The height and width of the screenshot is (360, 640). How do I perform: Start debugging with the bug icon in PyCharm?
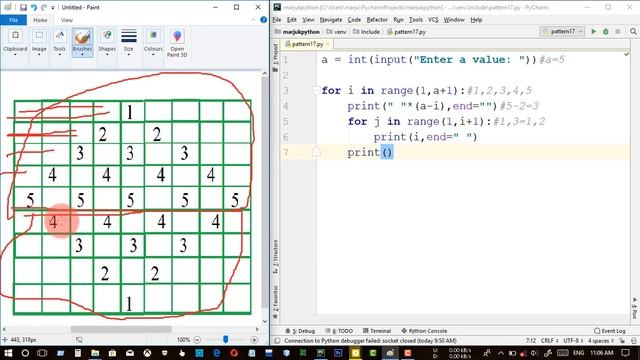[x=606, y=31]
